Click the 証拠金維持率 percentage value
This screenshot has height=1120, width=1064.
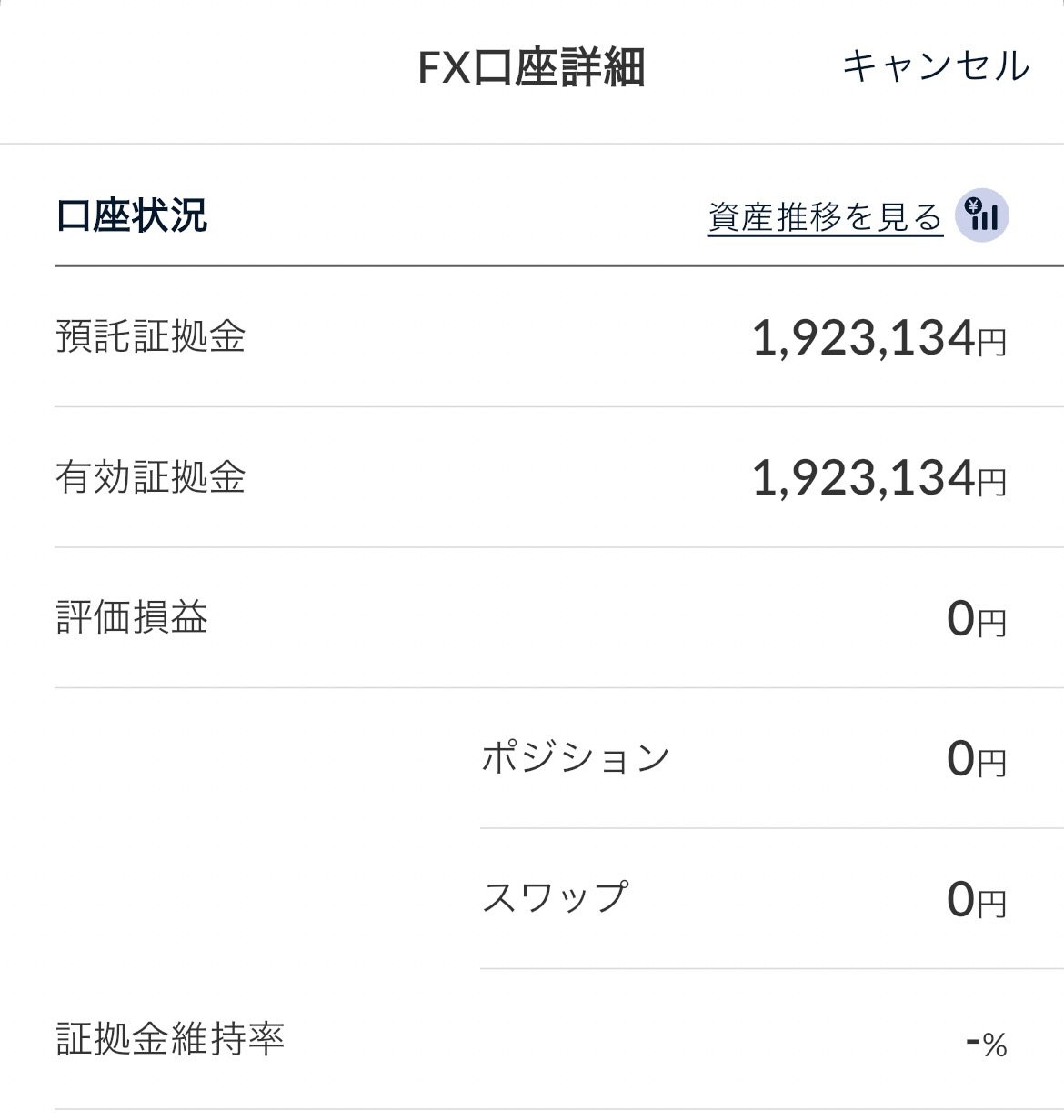[986, 1043]
